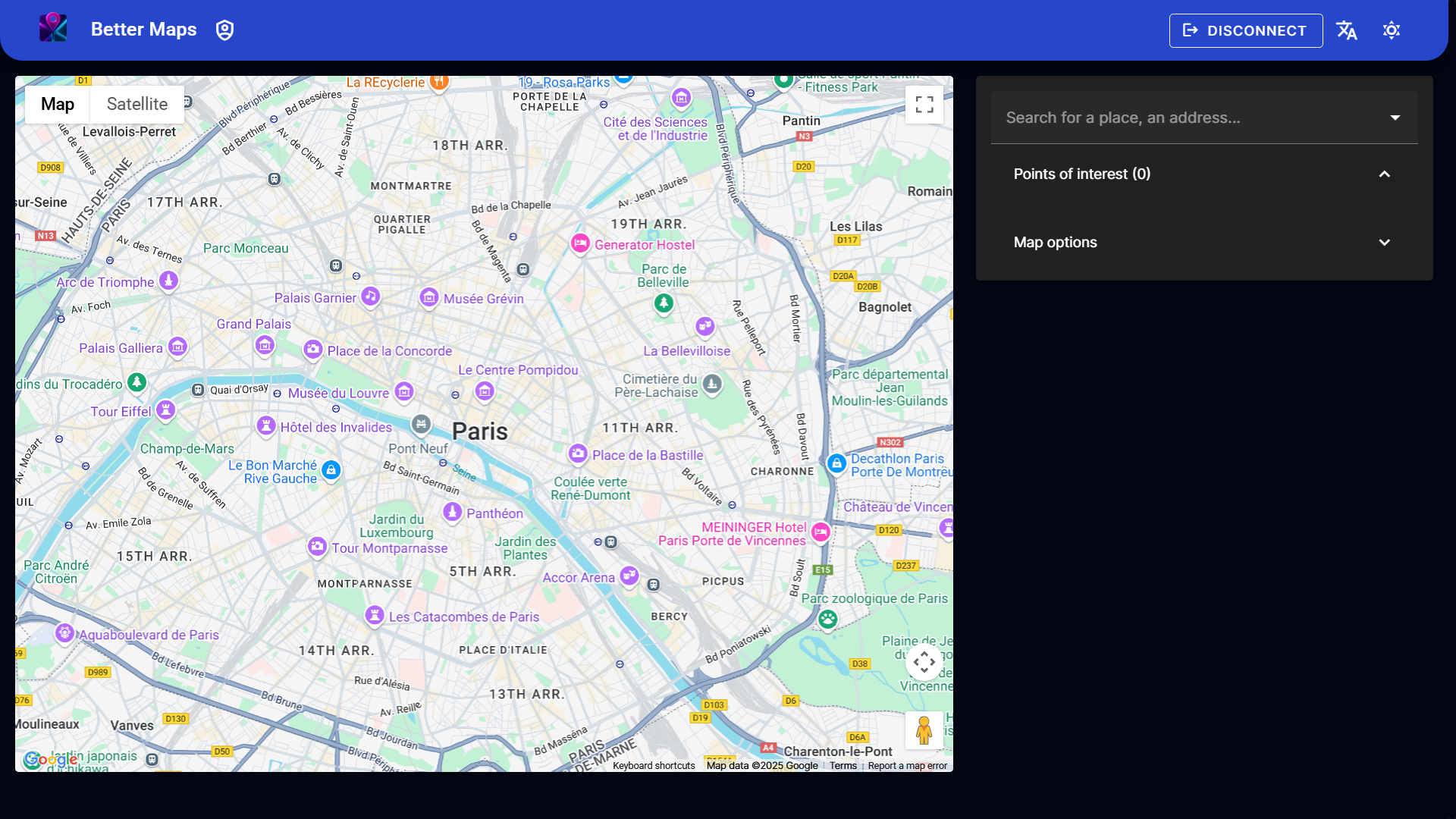
Task: Click Report a map error link
Action: pyautogui.click(x=907, y=766)
